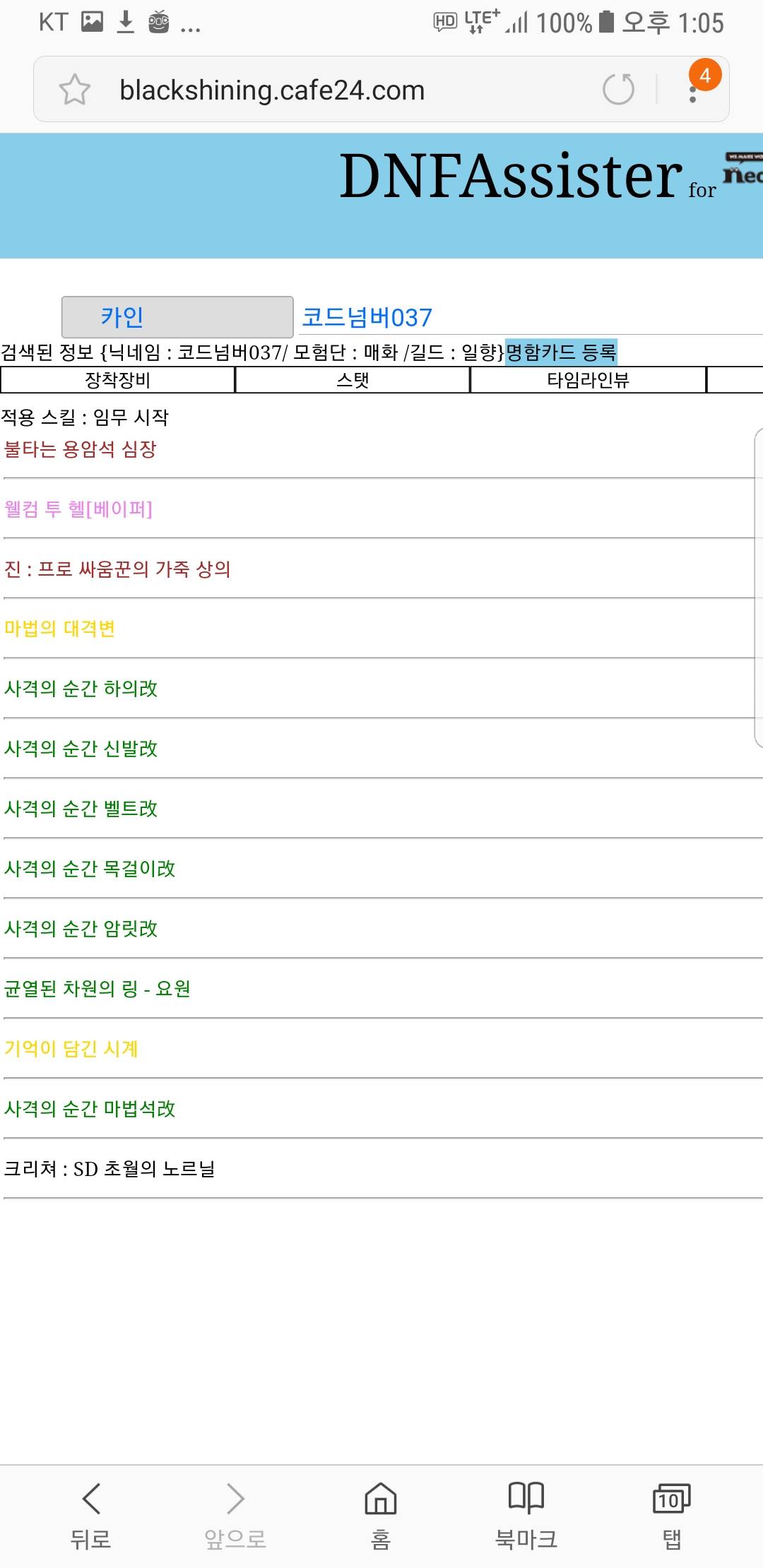
Task: Switch to the 스탯 tab
Action: point(353,380)
